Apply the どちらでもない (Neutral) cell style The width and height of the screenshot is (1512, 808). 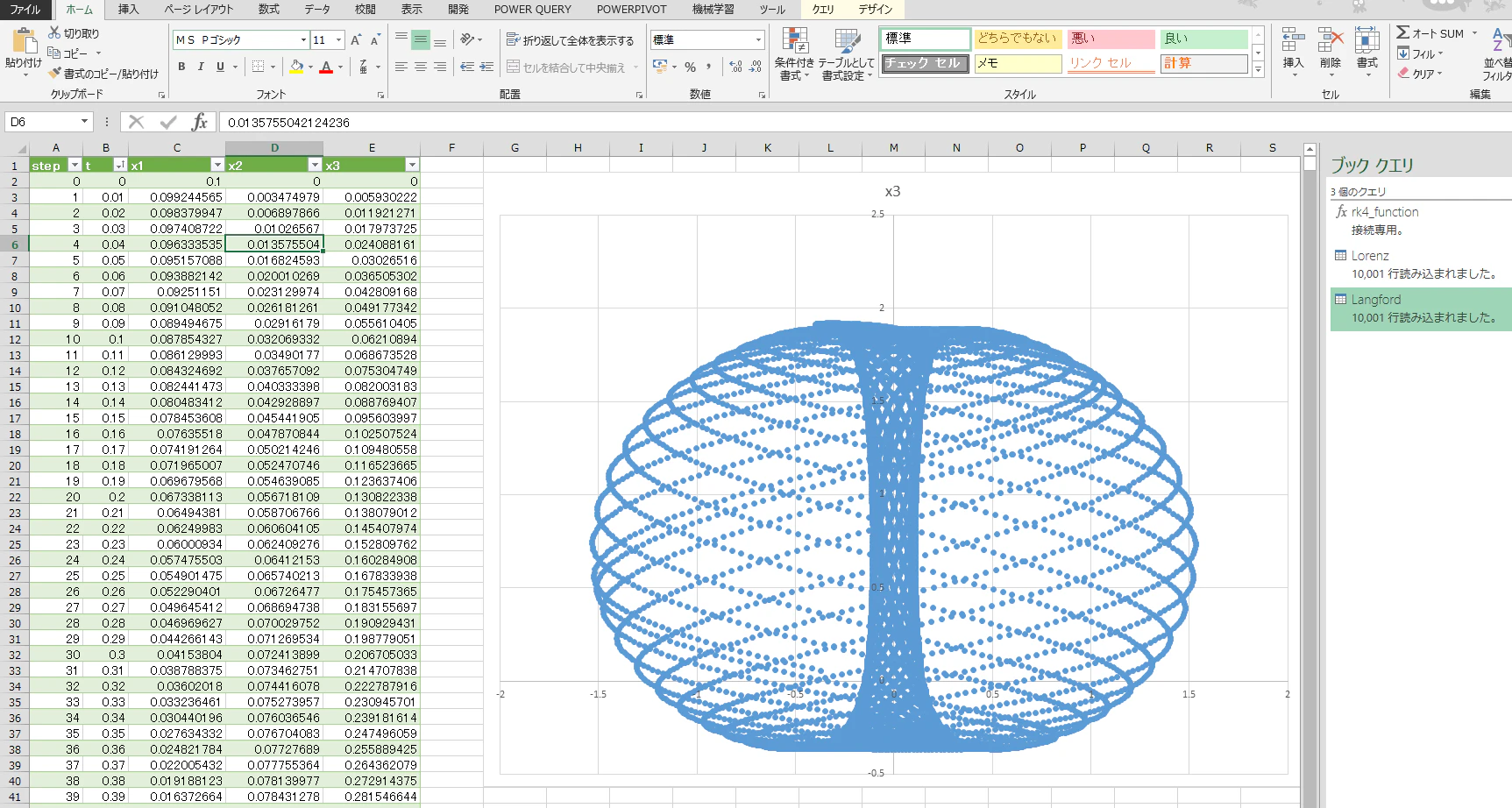(x=1018, y=39)
